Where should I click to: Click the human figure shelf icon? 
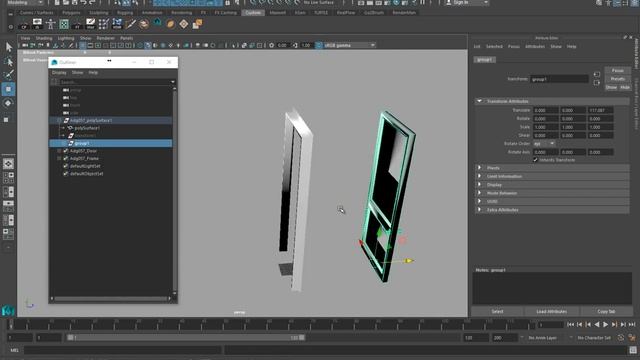[51, 24]
